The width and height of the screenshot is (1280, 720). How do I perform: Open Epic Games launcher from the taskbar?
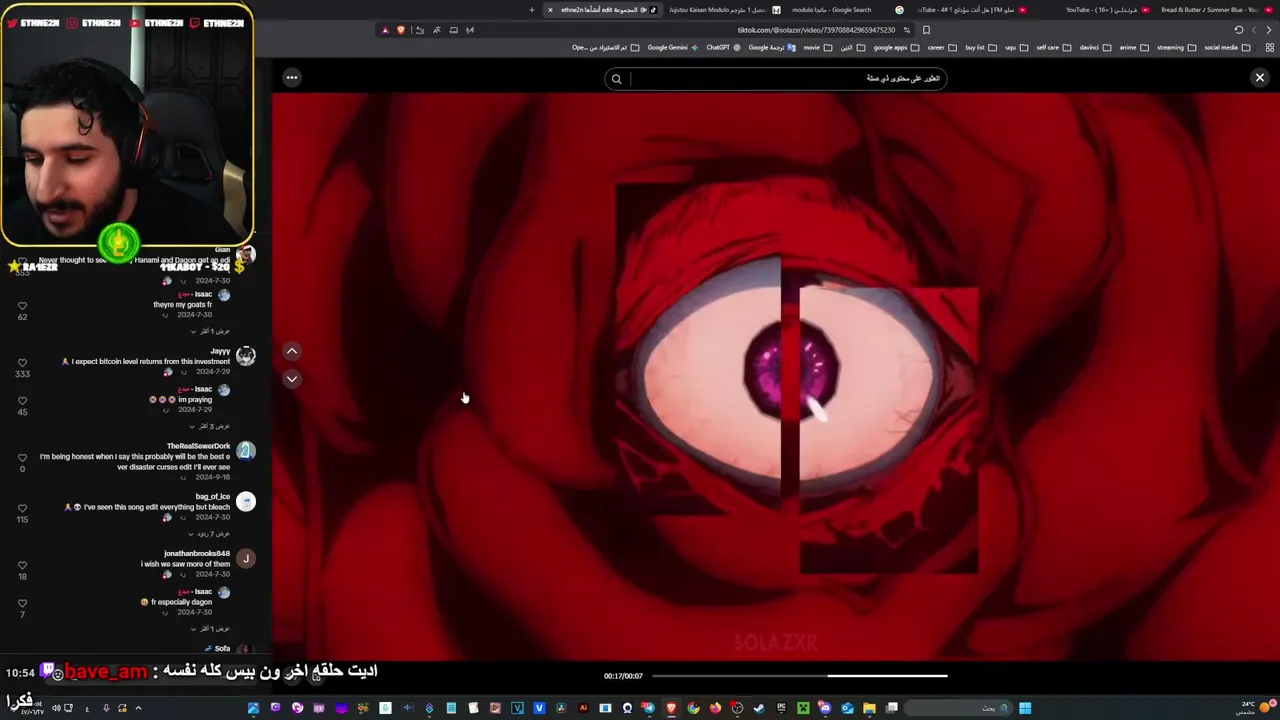click(x=781, y=709)
